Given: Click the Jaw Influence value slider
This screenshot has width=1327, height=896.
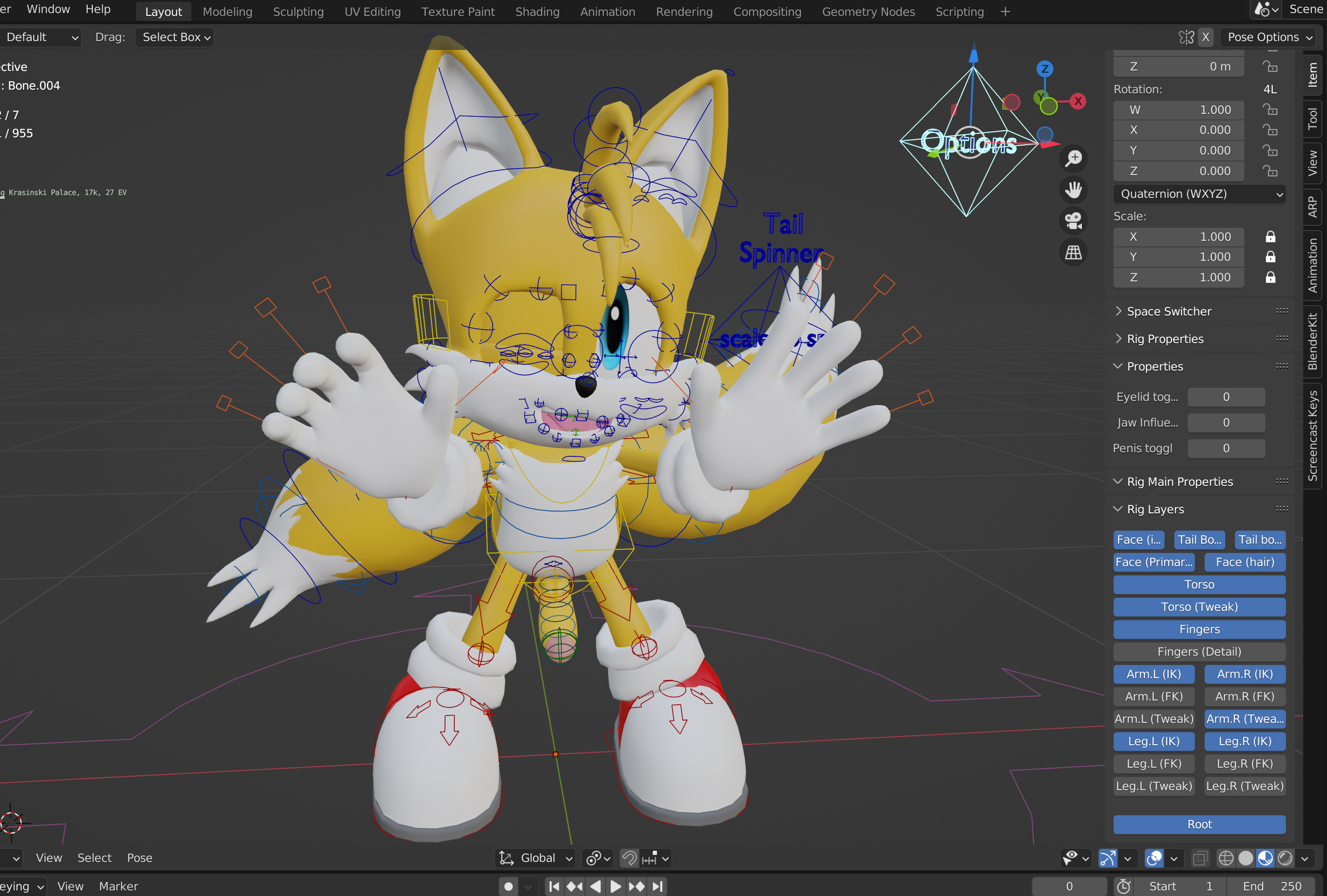Looking at the screenshot, I should tap(1226, 423).
